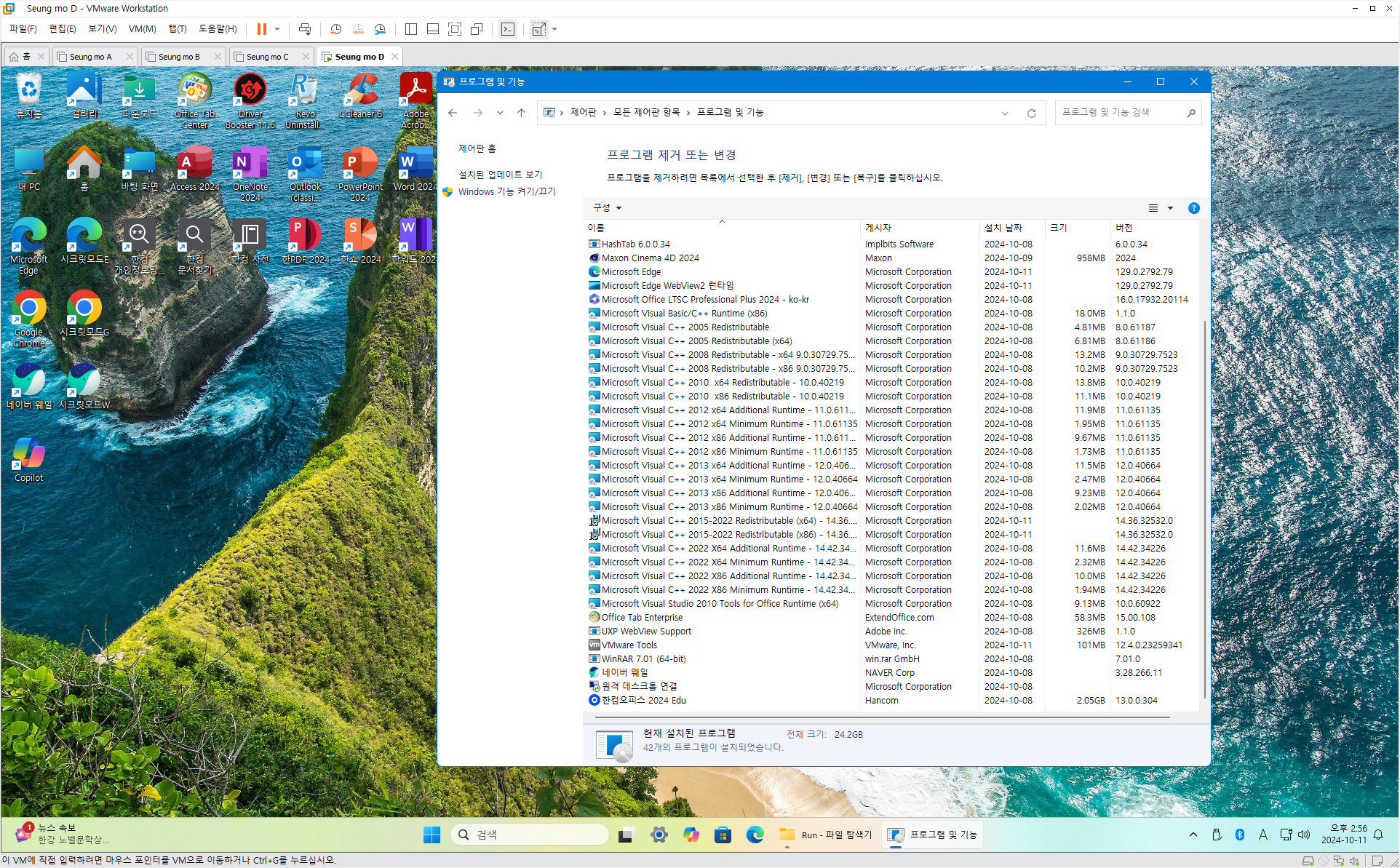
Task: Sort by 설치 날짜 column header
Action: tap(1003, 228)
